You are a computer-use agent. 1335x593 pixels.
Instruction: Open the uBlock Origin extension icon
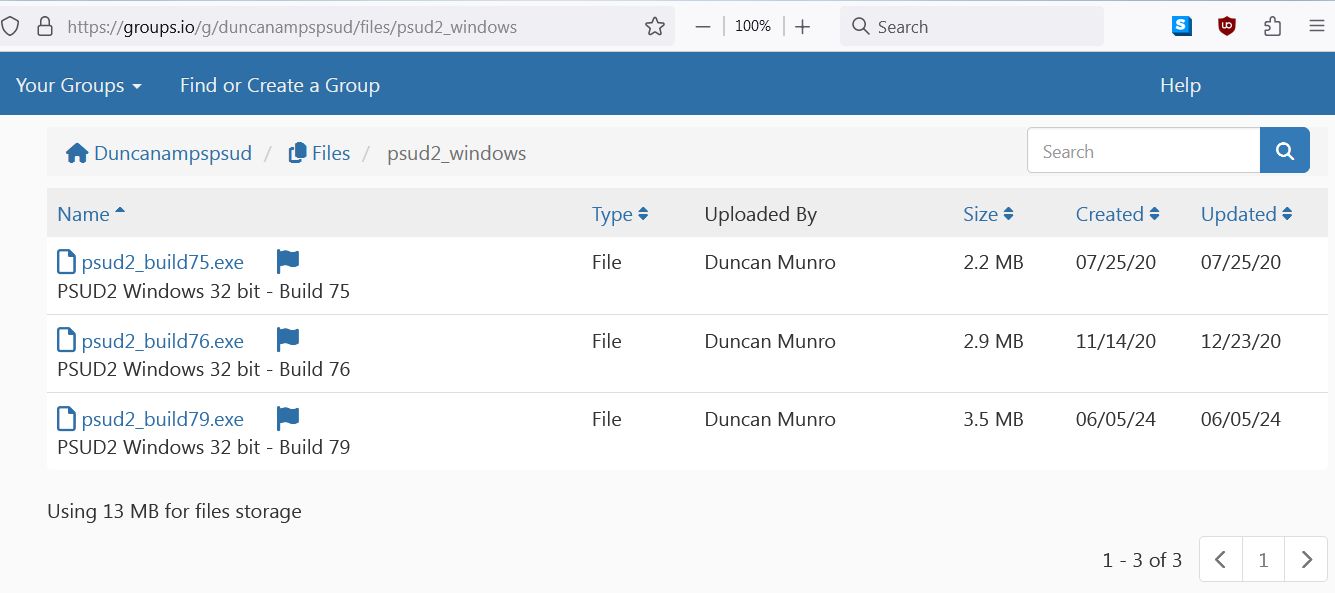pyautogui.click(x=1227, y=27)
